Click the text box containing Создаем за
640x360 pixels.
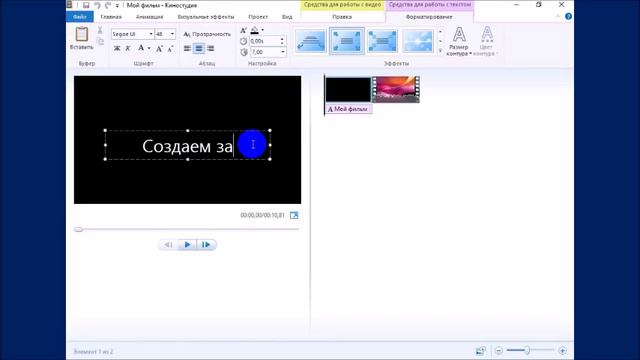tap(187, 145)
